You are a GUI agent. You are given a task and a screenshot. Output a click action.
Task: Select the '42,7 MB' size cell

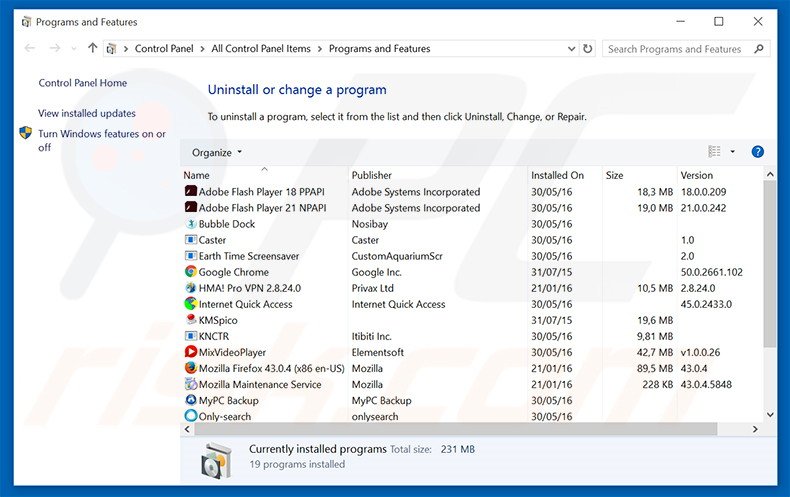tap(655, 352)
